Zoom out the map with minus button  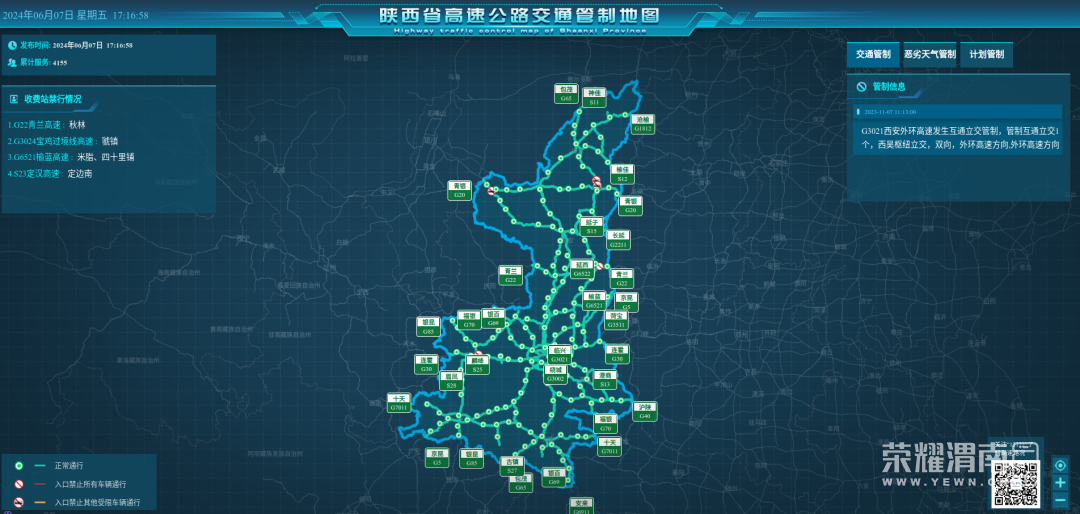1060,499
